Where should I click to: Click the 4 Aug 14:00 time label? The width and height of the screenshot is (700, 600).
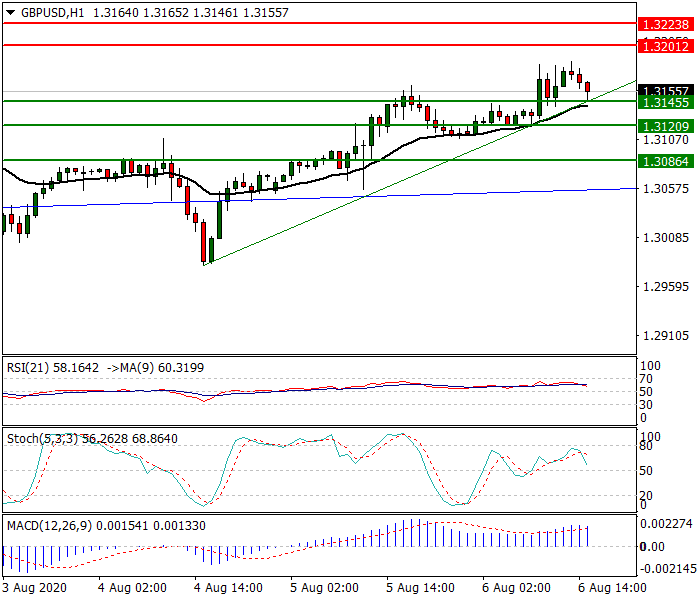[x=228, y=588]
